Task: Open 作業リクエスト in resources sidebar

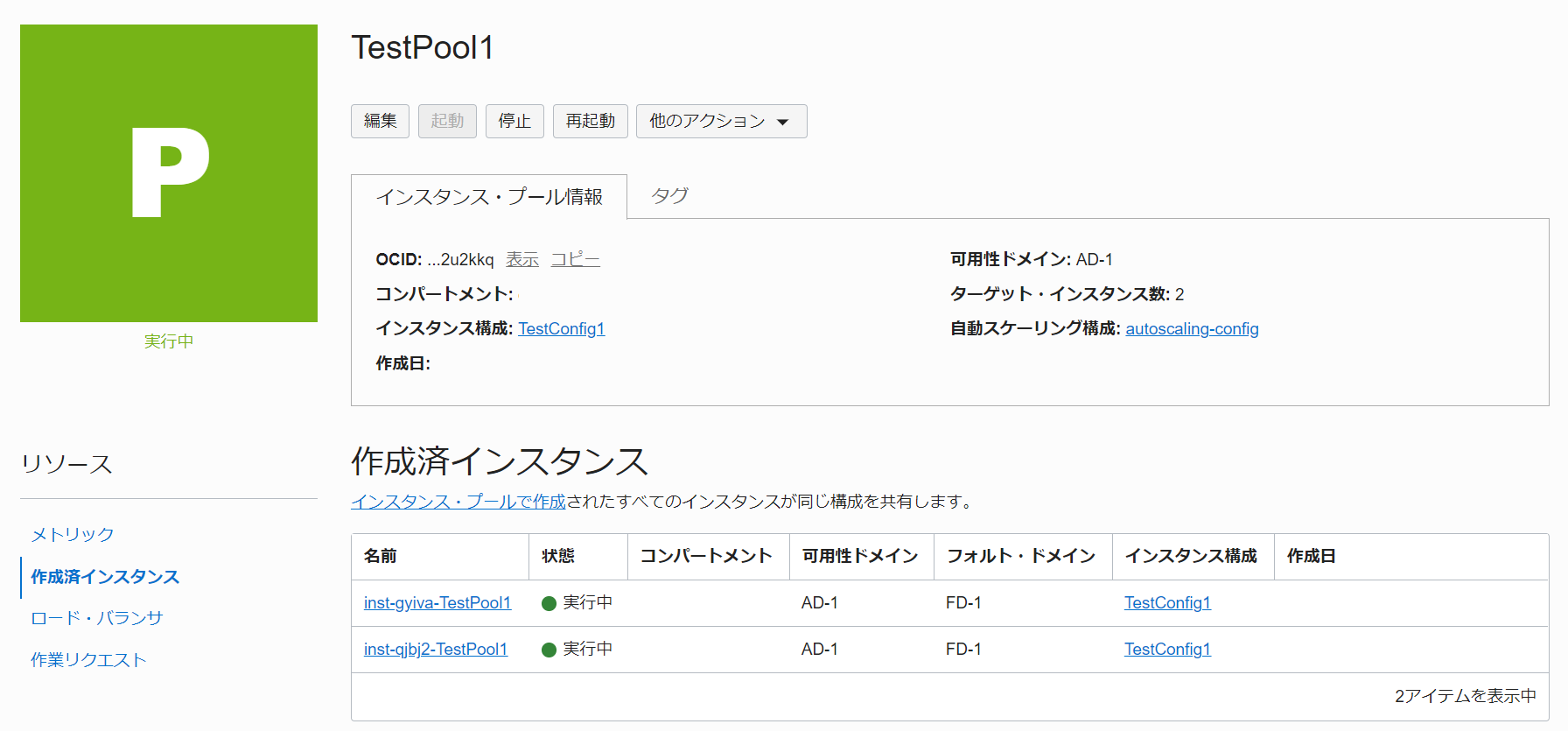Action: pos(88,660)
